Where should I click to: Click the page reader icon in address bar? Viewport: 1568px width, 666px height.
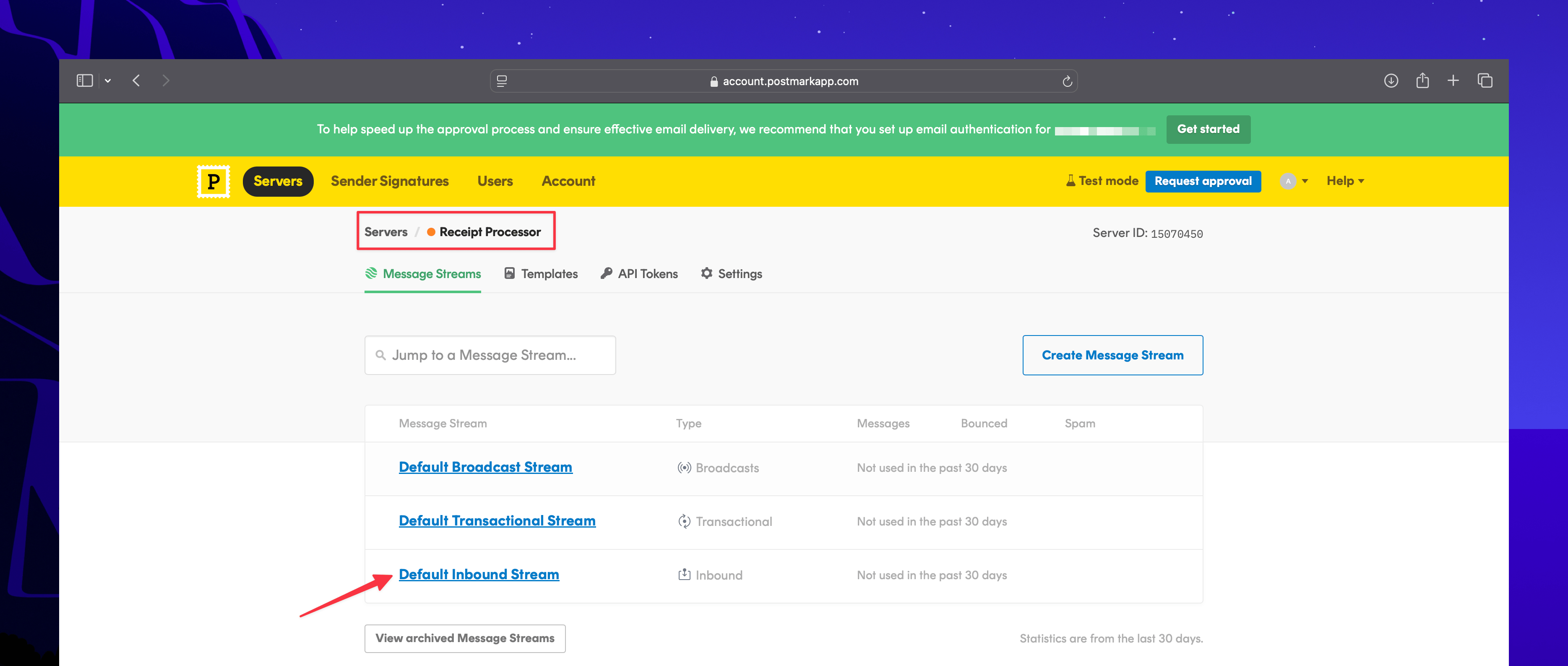(502, 81)
